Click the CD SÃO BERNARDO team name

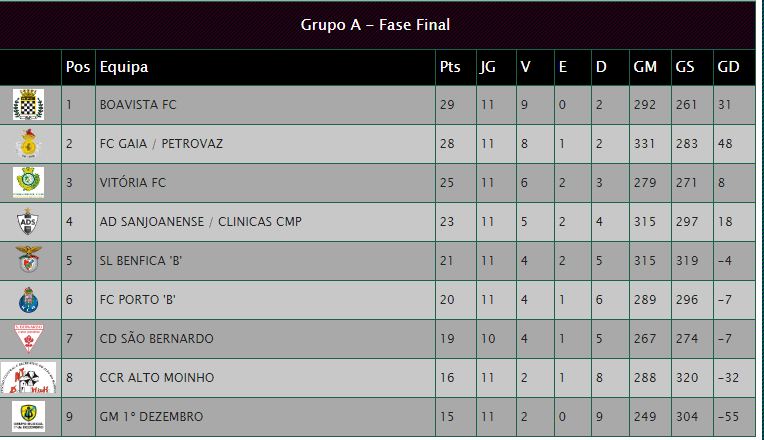(x=156, y=338)
